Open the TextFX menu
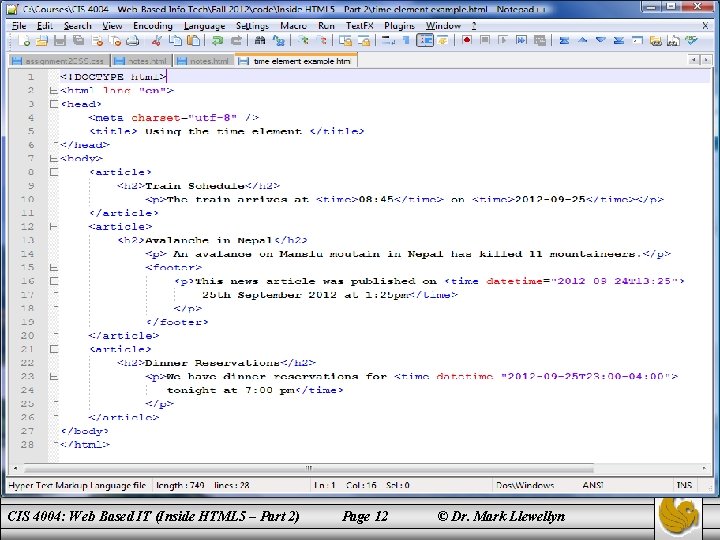This screenshot has height=540, width=720. (359, 26)
